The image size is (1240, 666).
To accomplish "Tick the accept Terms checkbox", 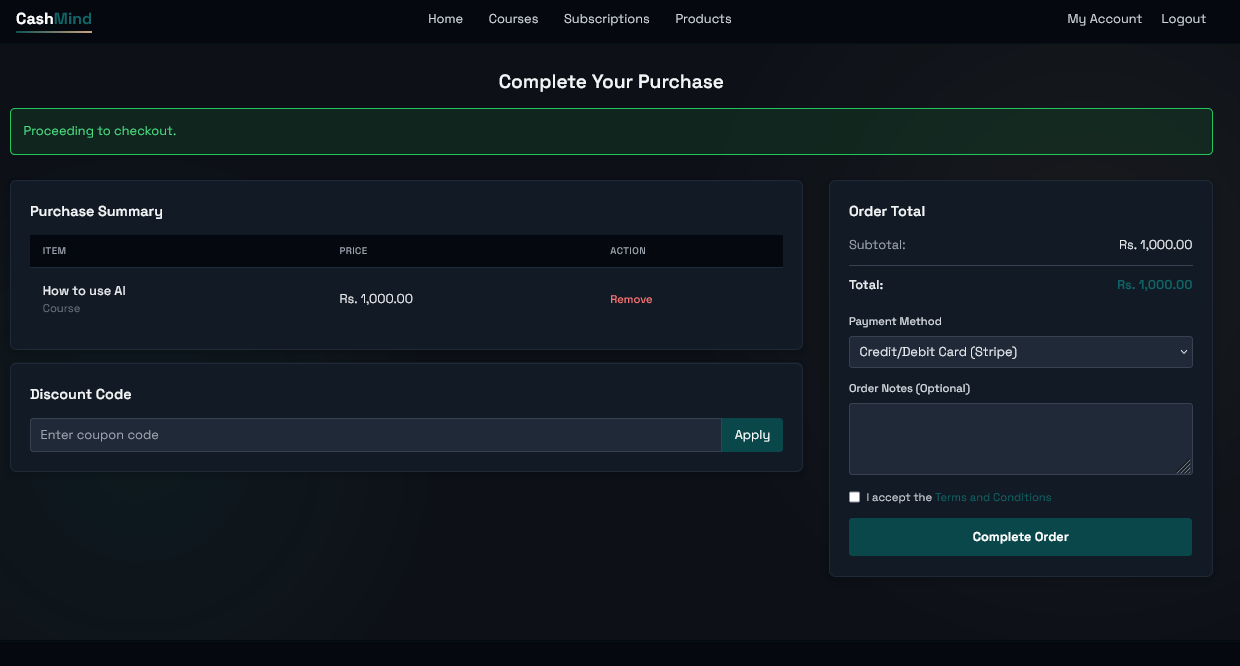I will point(854,497).
